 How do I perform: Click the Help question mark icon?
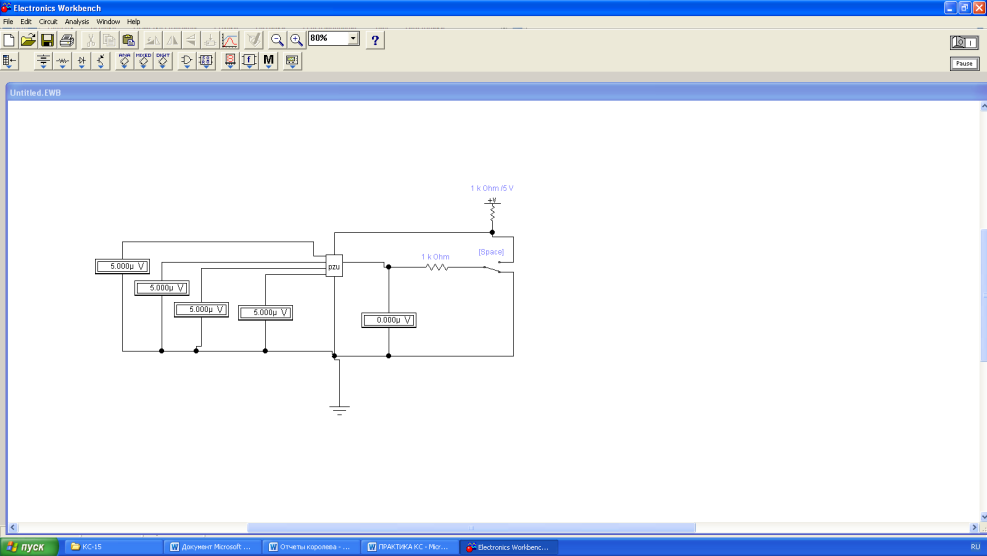pos(375,40)
